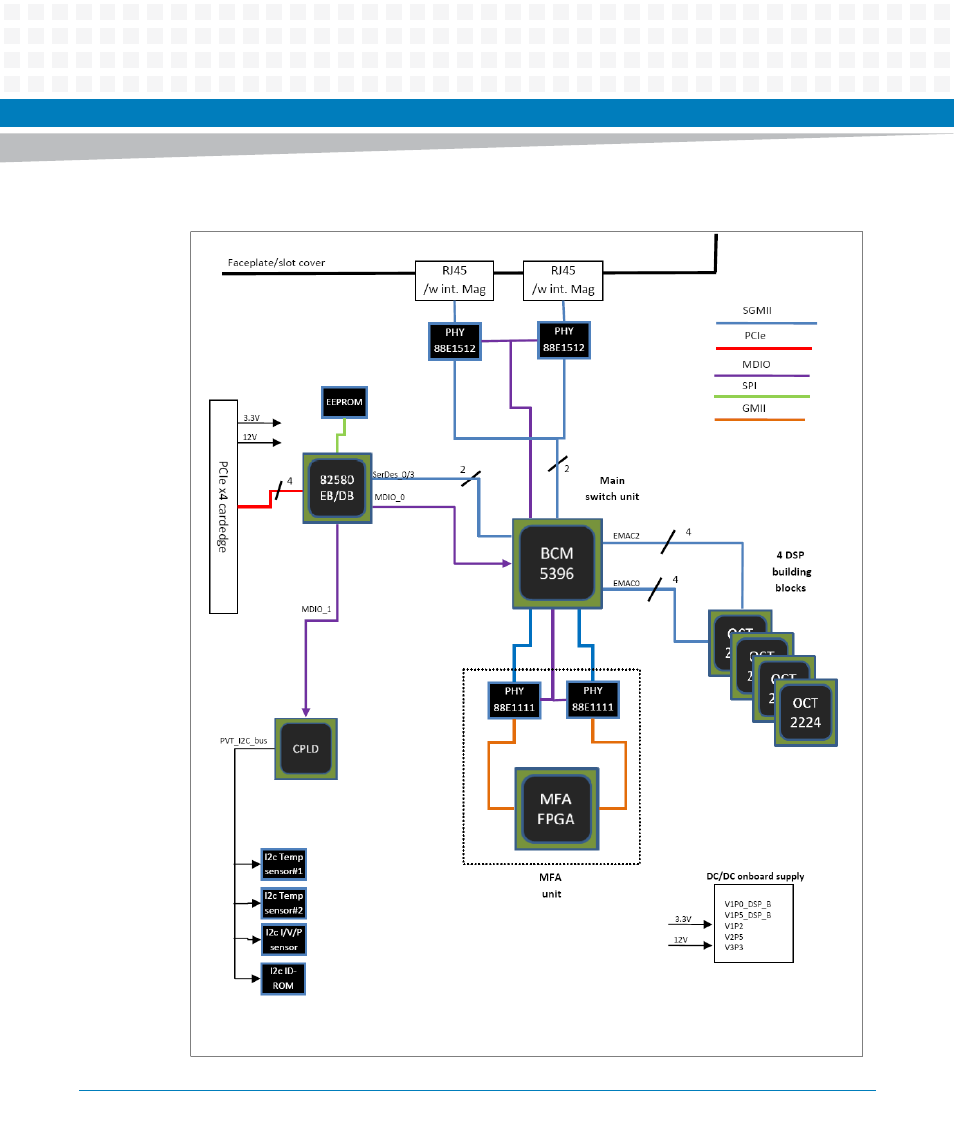Select the PCIe x4 cardedge box
The height and width of the screenshot is (1145, 954).
(224, 507)
